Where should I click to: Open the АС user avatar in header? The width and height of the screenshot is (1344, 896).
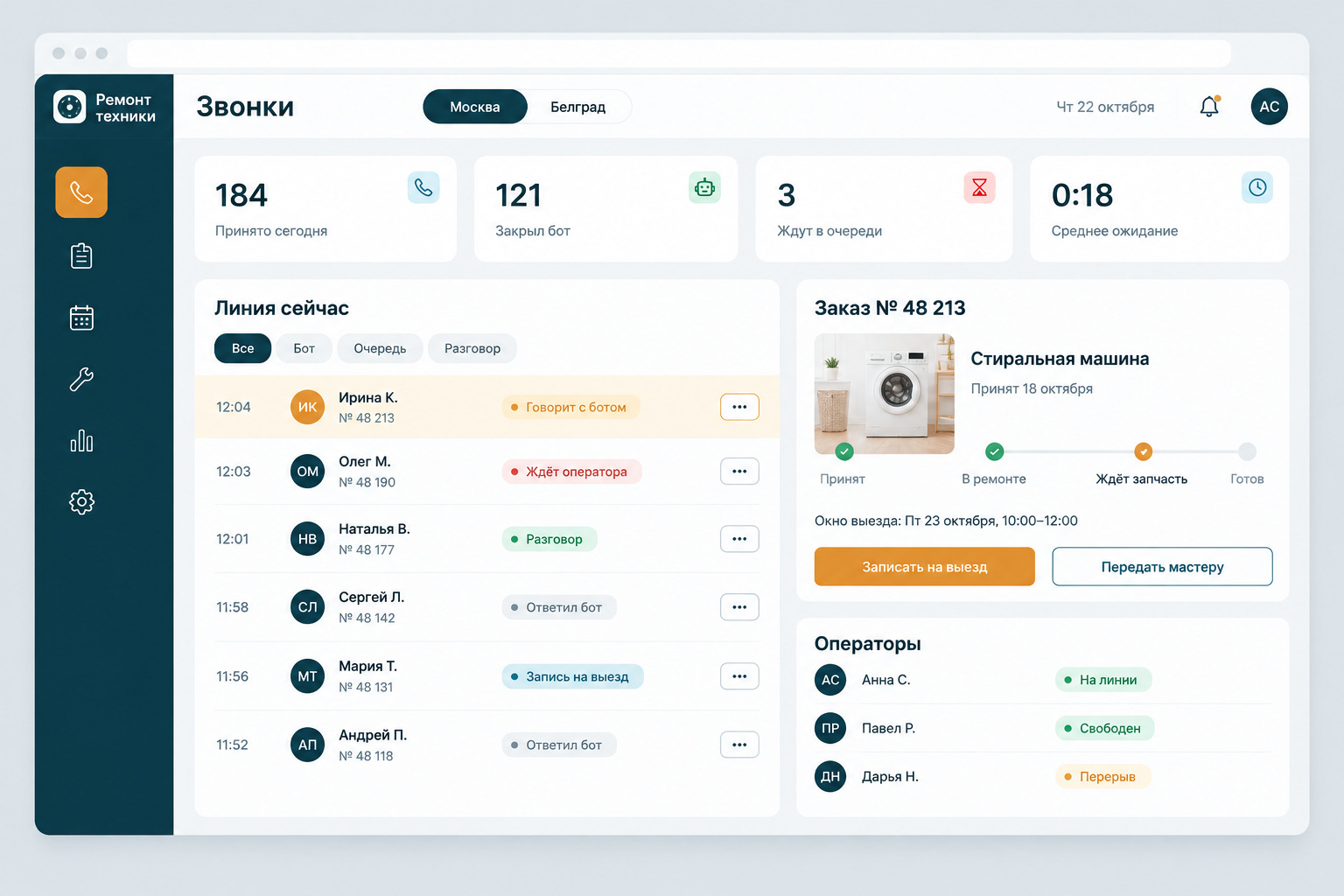(1270, 107)
